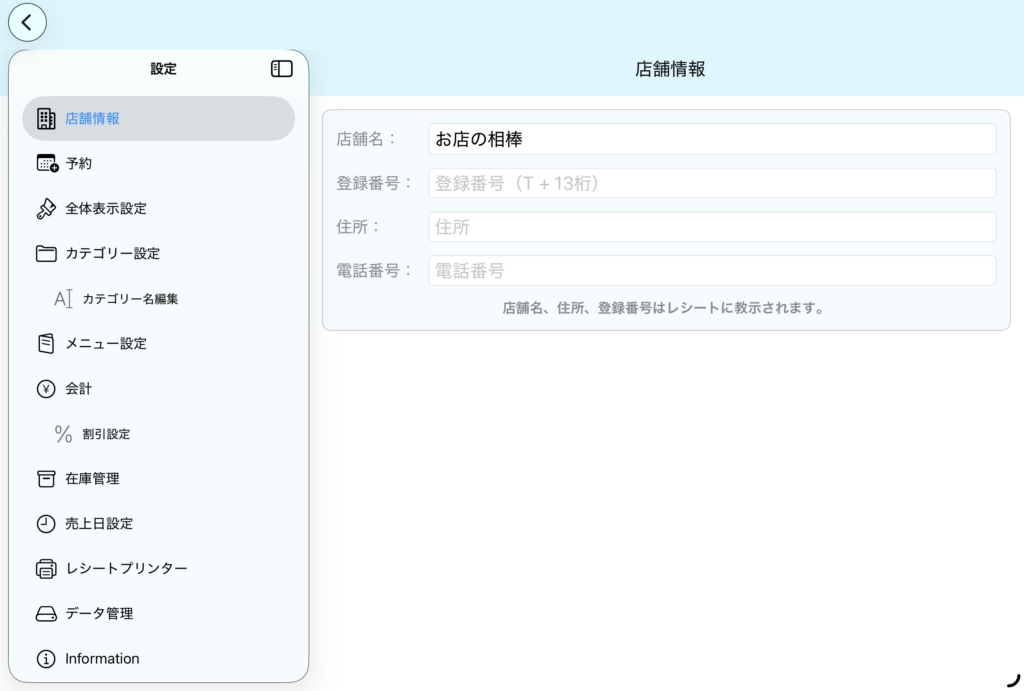Open データ管理 settings
The image size is (1024, 691).
pyautogui.click(x=99, y=614)
